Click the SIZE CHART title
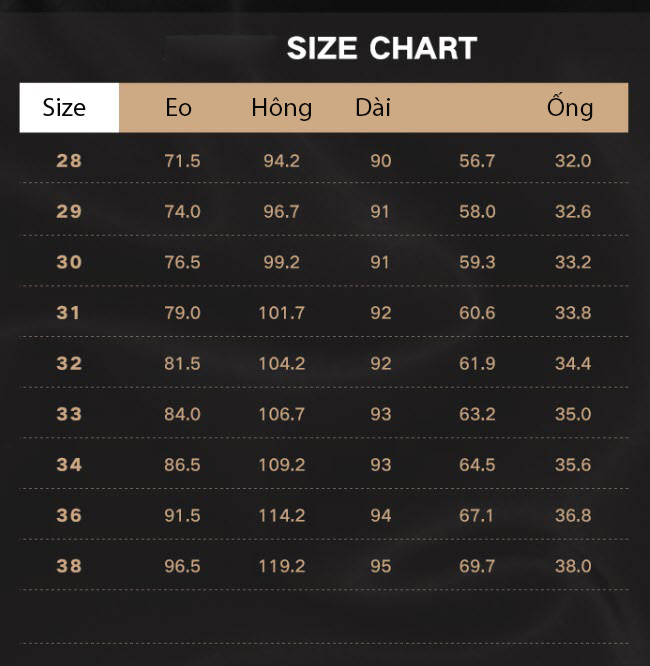This screenshot has height=666, width=650. pos(382,48)
